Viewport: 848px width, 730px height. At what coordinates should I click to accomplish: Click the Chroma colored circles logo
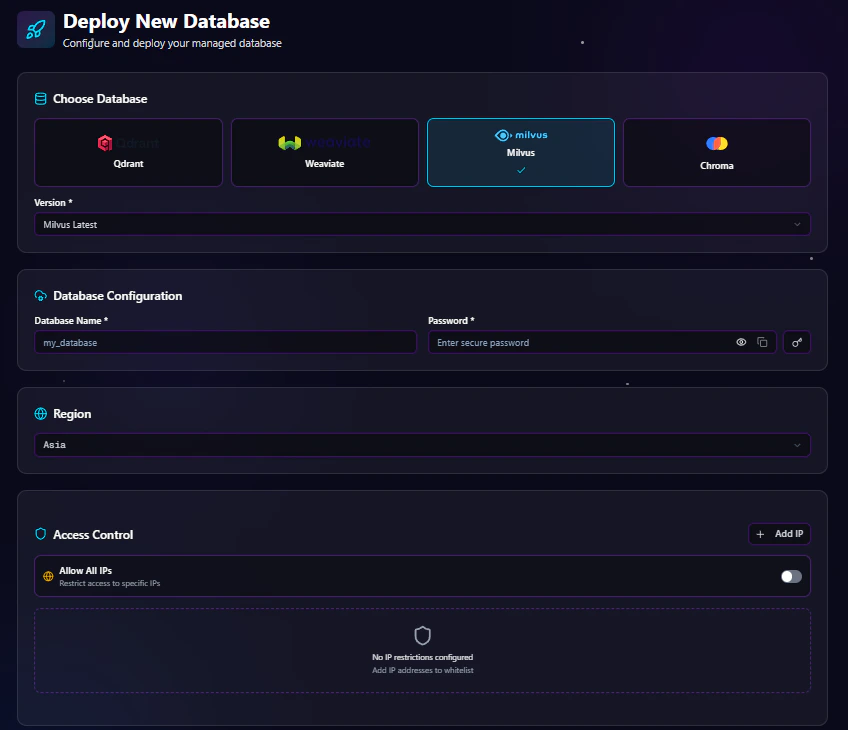717,143
